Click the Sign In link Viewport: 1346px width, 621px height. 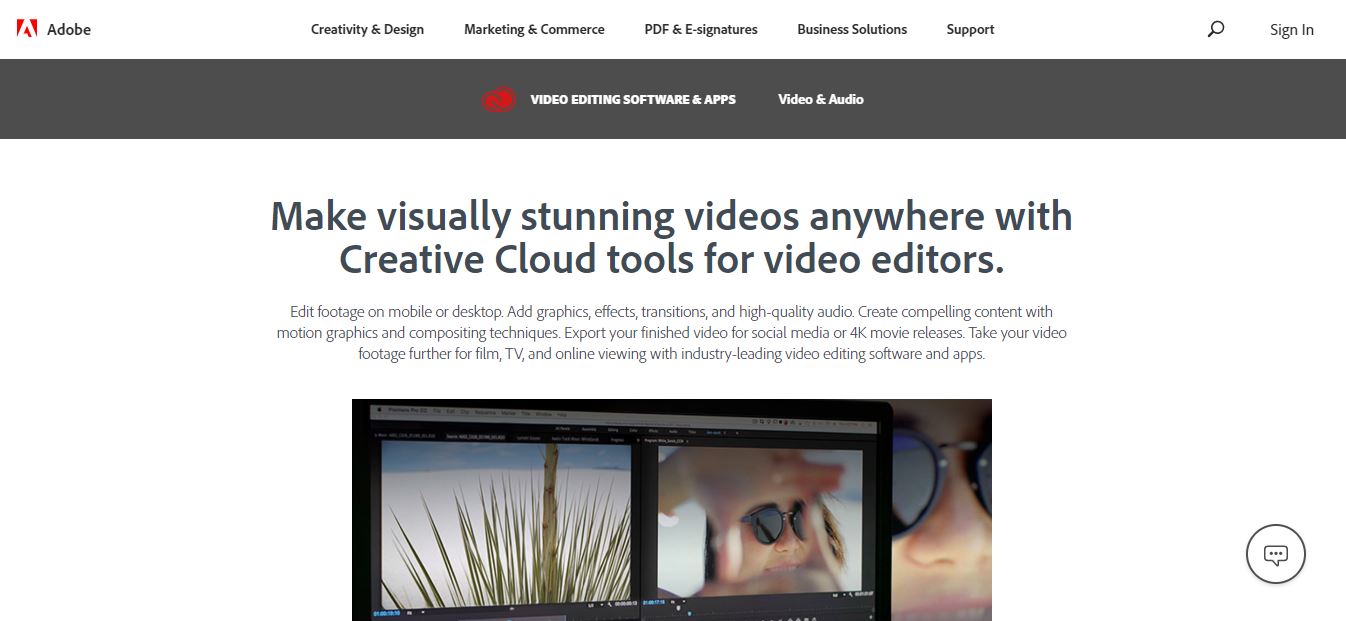(1291, 29)
